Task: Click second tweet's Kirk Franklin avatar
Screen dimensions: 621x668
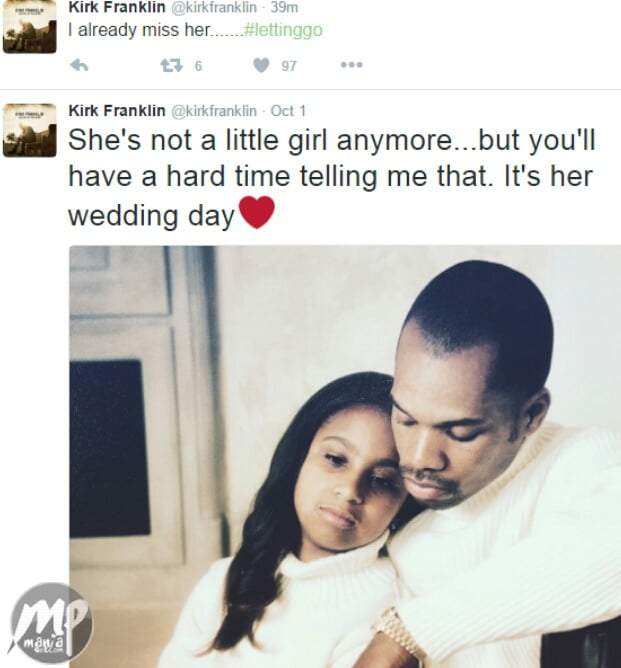Action: 29,130
